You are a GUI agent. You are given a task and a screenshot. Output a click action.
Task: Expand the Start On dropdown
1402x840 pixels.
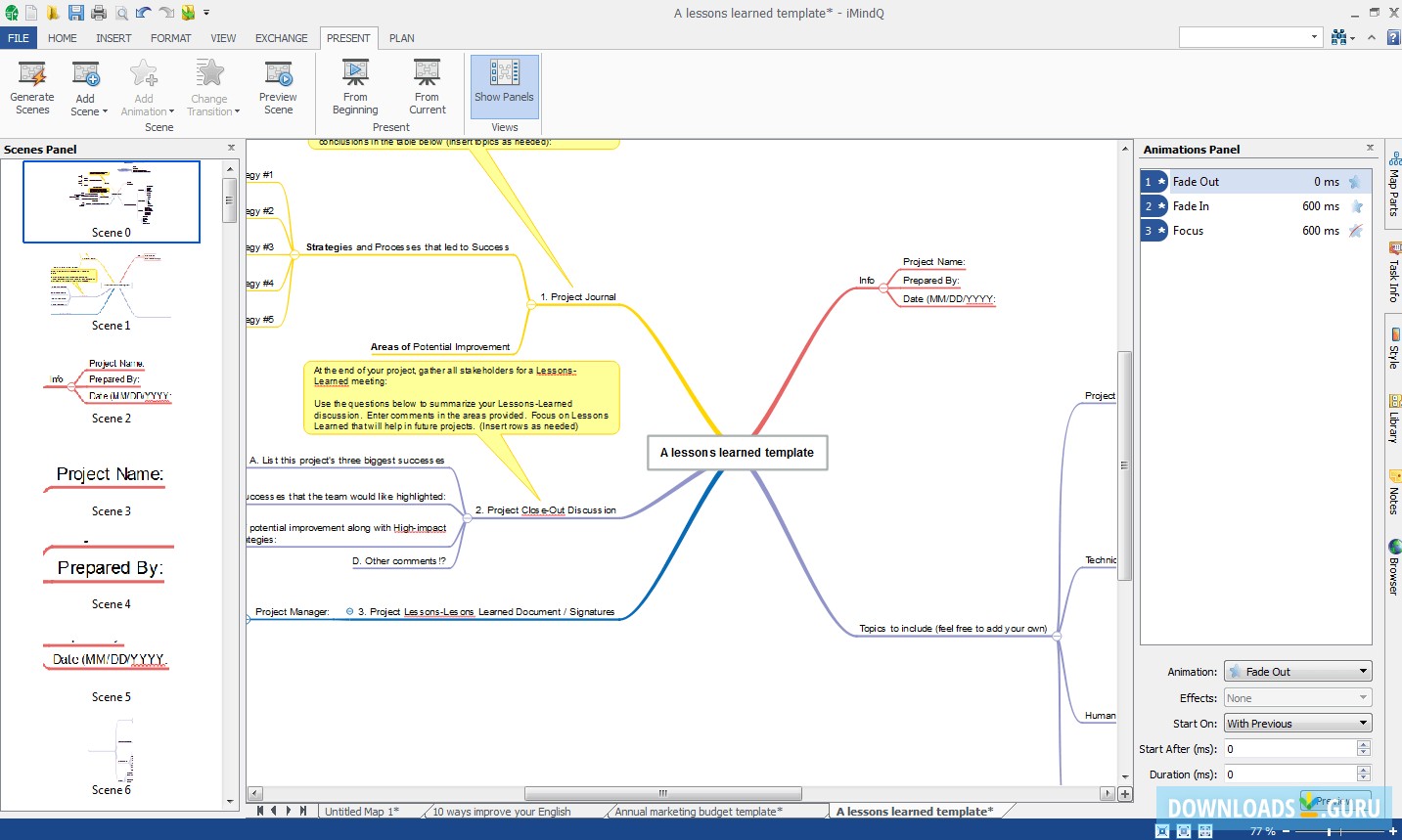pos(1297,724)
